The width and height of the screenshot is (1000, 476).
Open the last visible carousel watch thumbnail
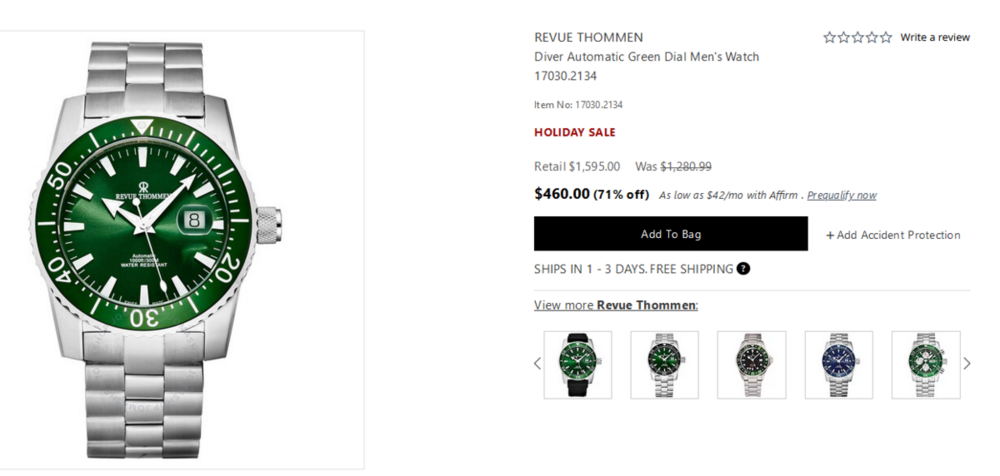tap(925, 364)
